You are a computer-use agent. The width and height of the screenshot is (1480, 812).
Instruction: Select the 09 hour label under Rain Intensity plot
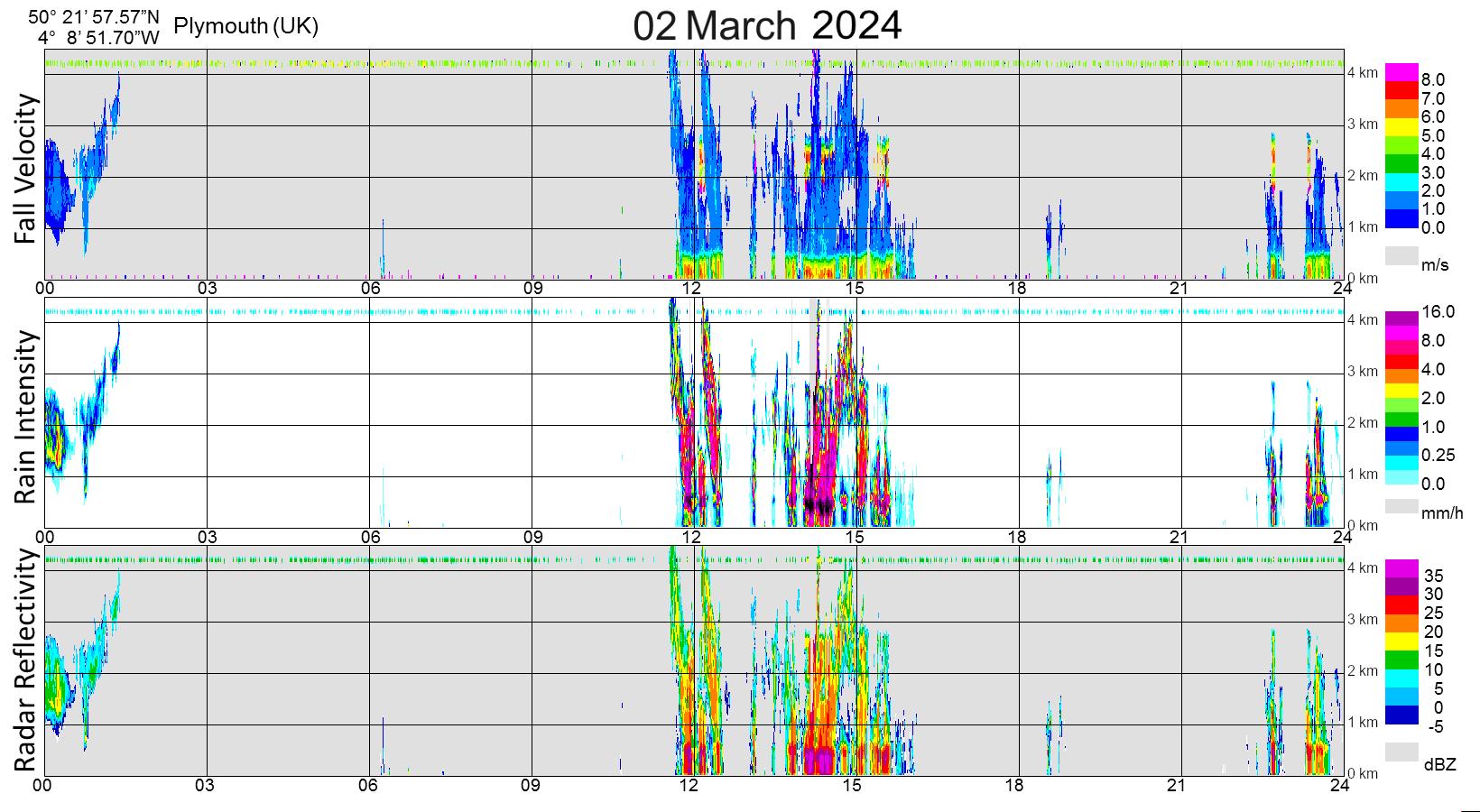tap(532, 537)
